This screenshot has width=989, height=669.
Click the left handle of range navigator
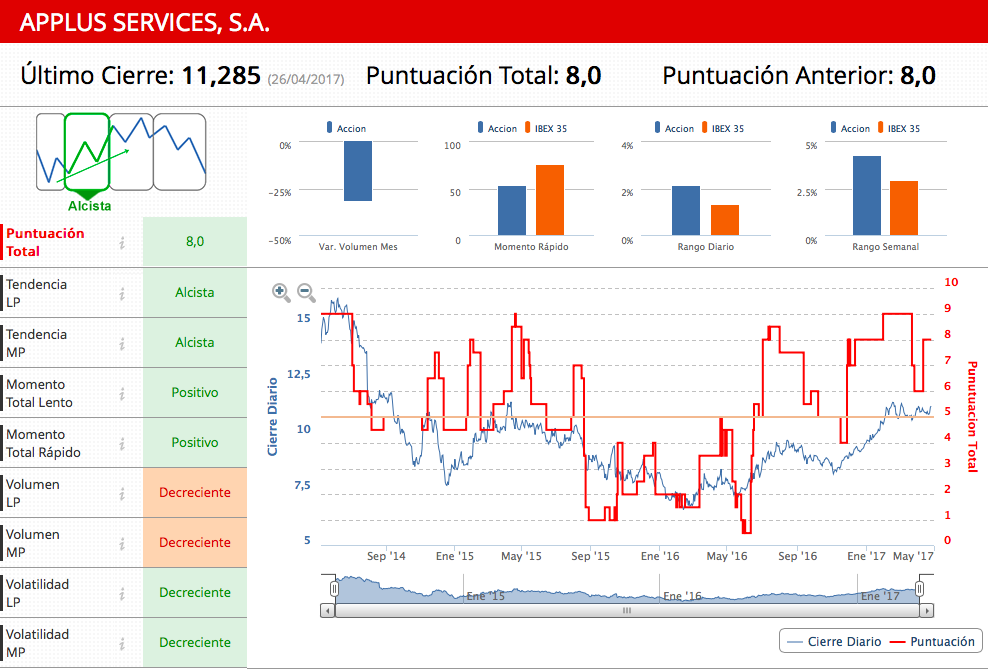(334, 589)
